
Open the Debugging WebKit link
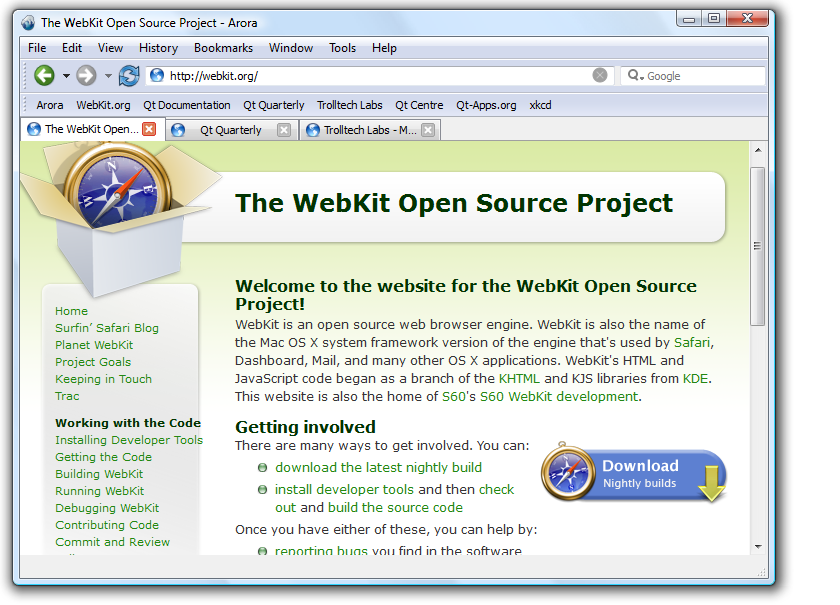(x=107, y=508)
